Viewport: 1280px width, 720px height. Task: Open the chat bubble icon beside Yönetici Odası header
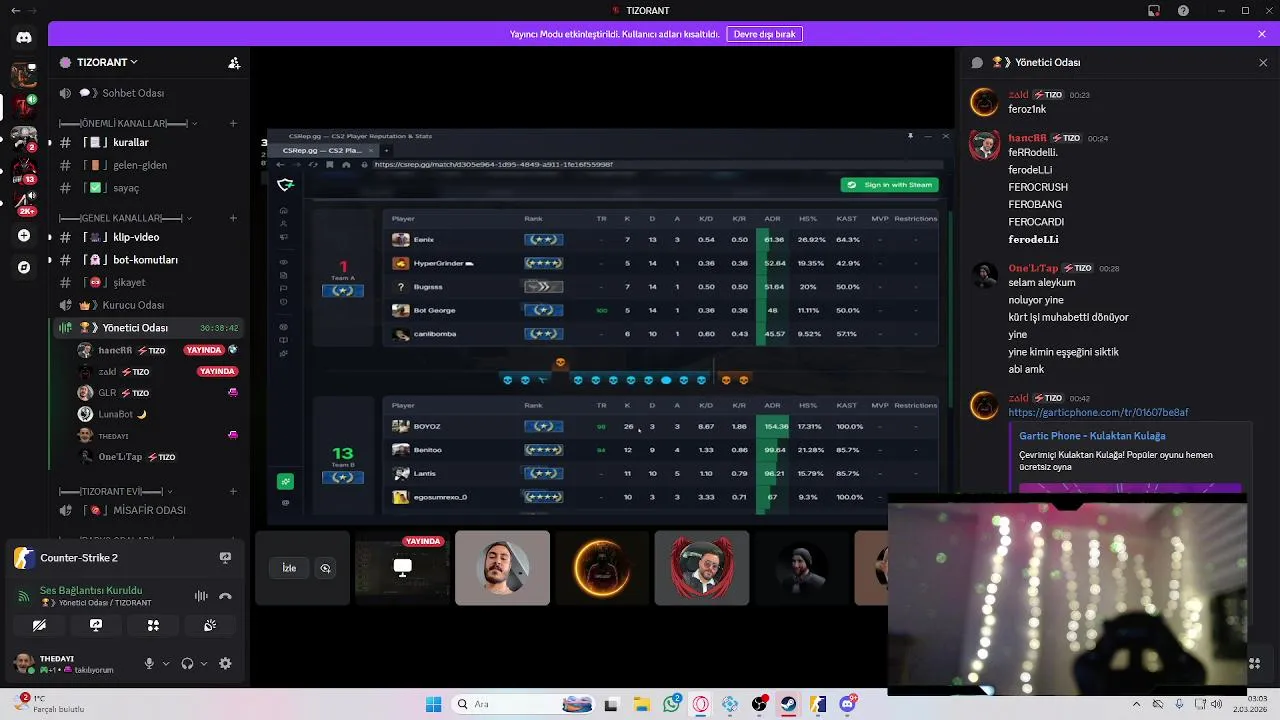click(977, 62)
